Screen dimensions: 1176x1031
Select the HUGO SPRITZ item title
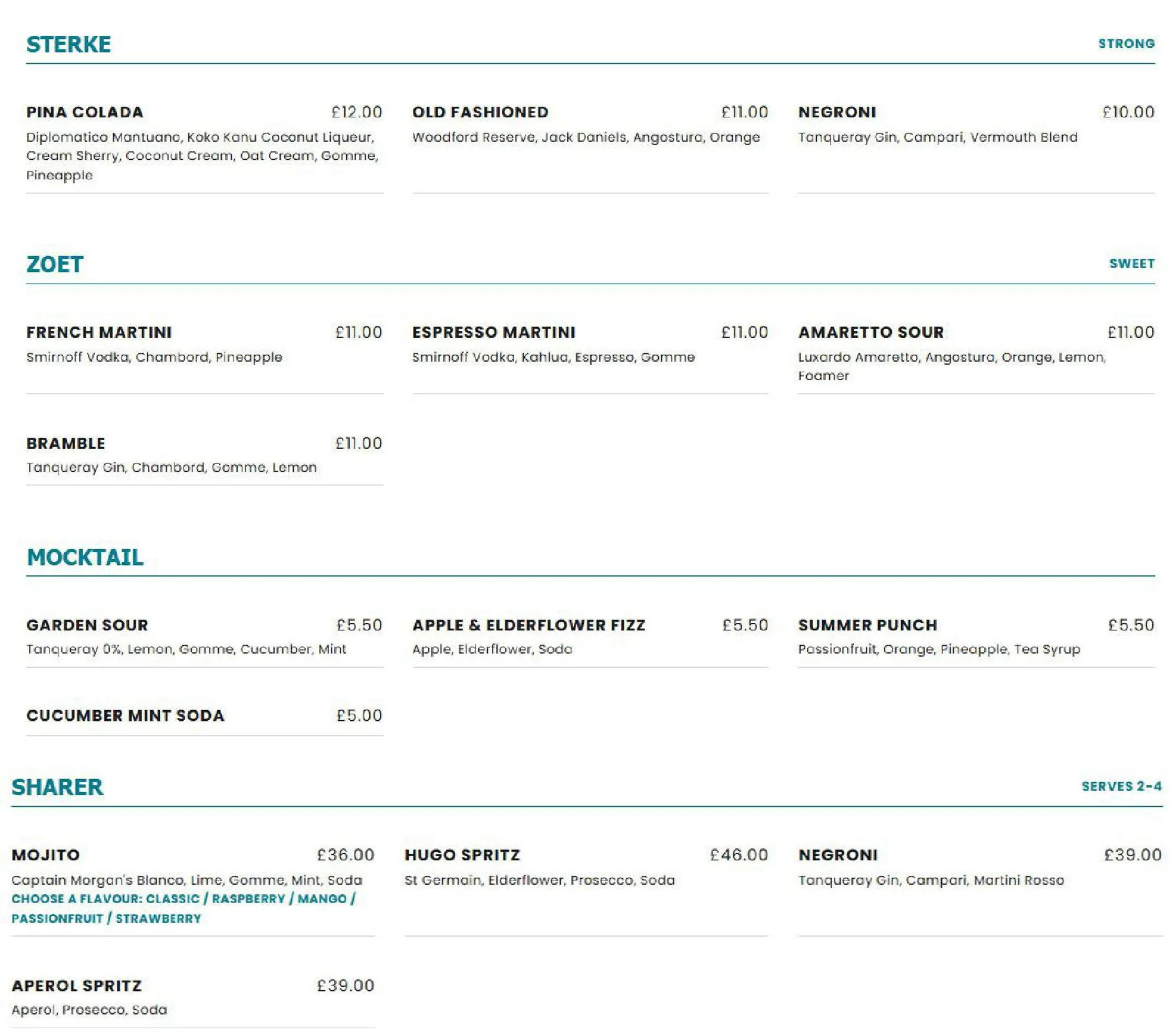(462, 855)
